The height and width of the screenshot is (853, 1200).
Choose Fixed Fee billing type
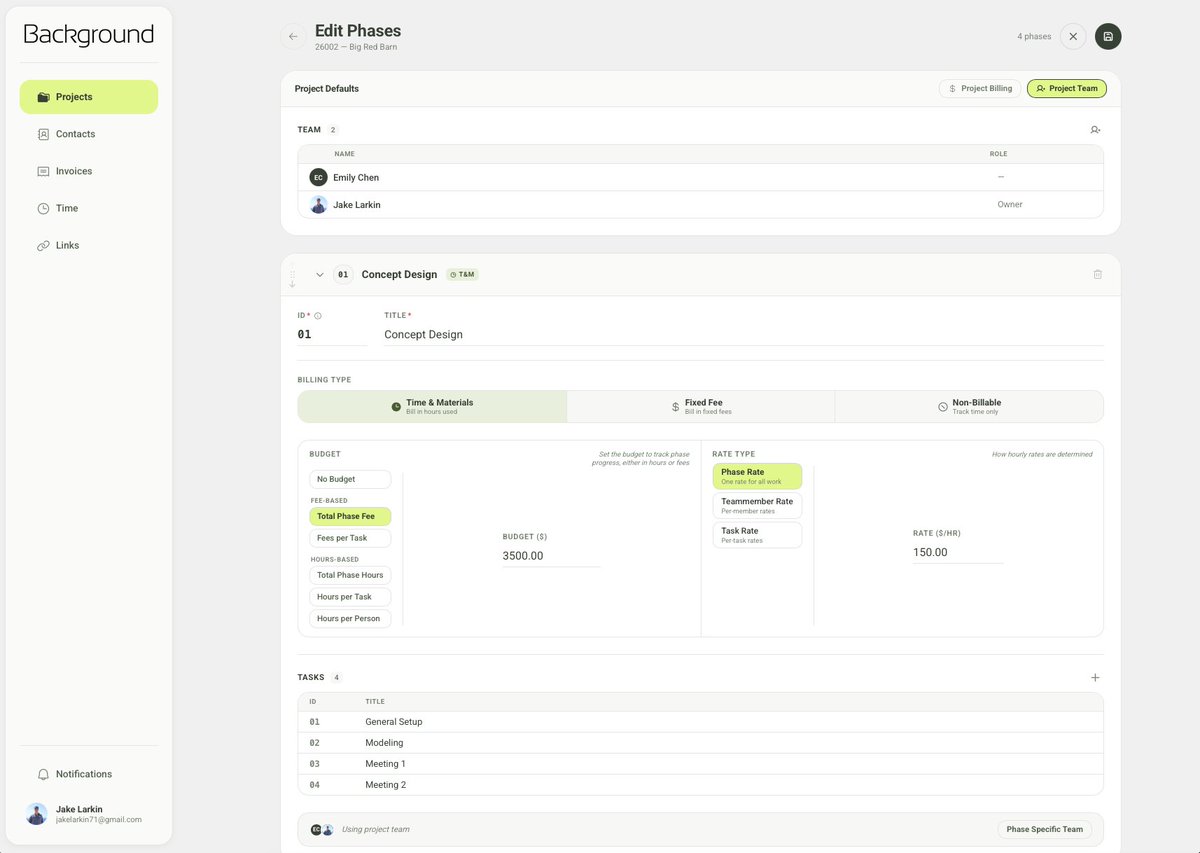[x=701, y=406]
